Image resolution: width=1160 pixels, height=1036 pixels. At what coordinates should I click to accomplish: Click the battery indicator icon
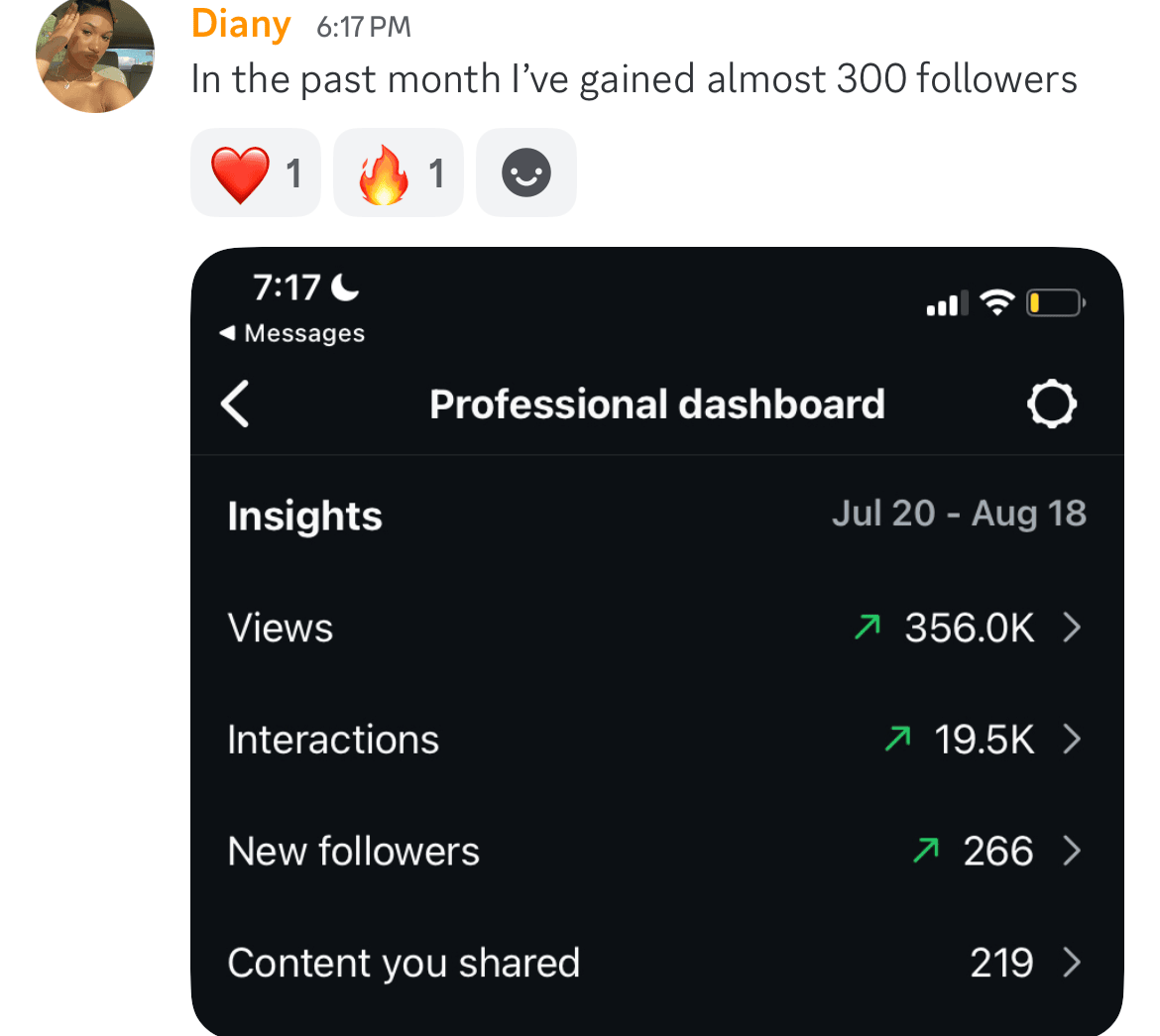(1056, 302)
